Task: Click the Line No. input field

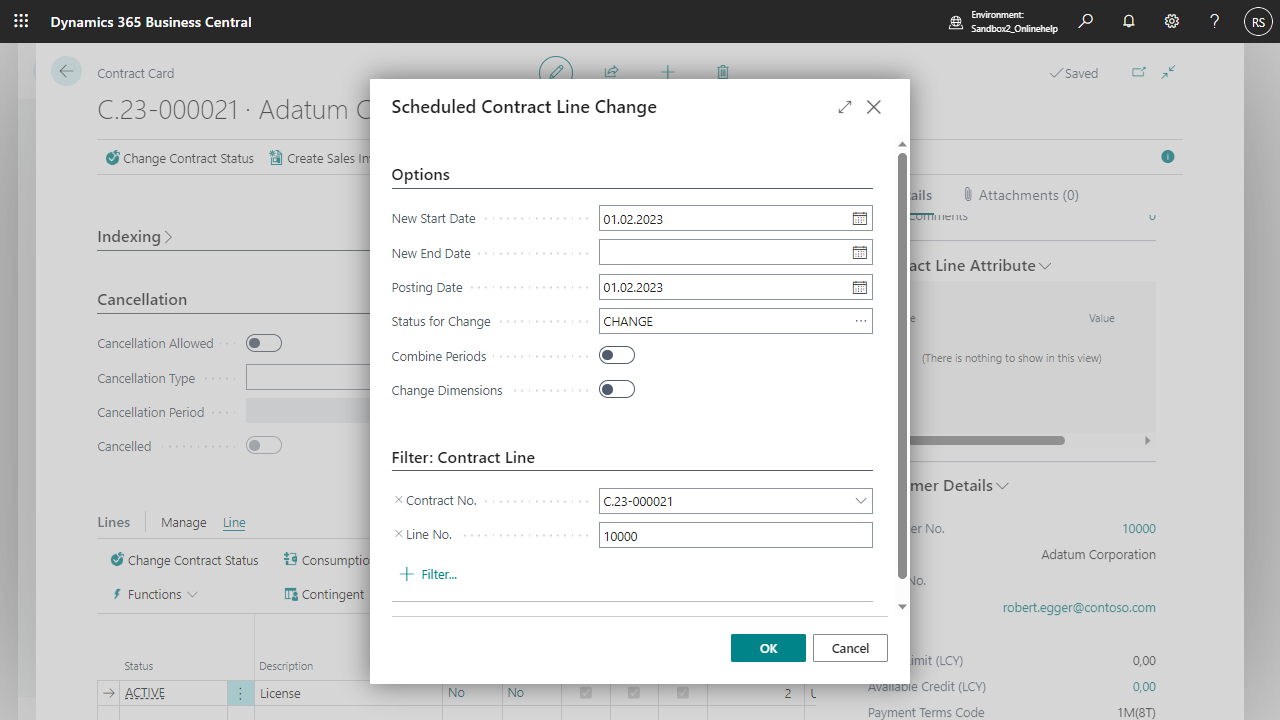Action: pyautogui.click(x=735, y=535)
